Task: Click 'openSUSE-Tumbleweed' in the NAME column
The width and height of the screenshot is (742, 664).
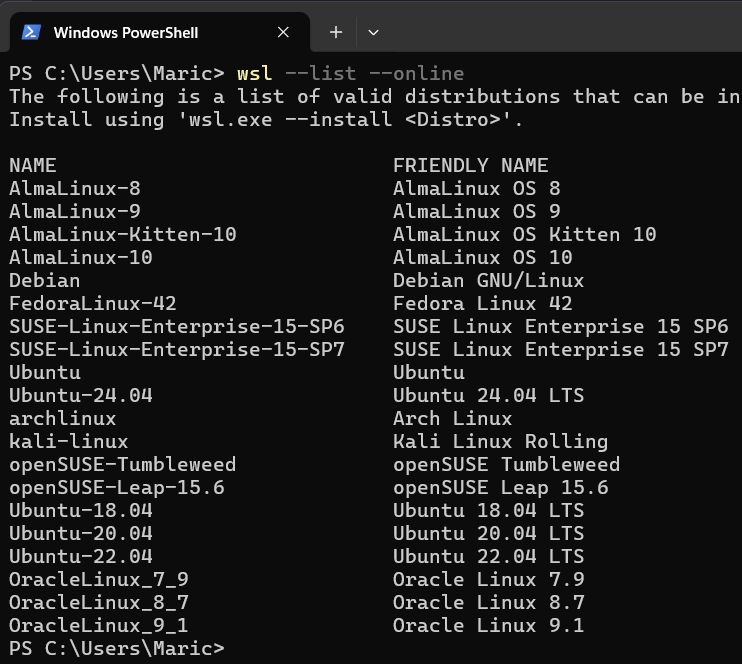Action: tap(122, 464)
